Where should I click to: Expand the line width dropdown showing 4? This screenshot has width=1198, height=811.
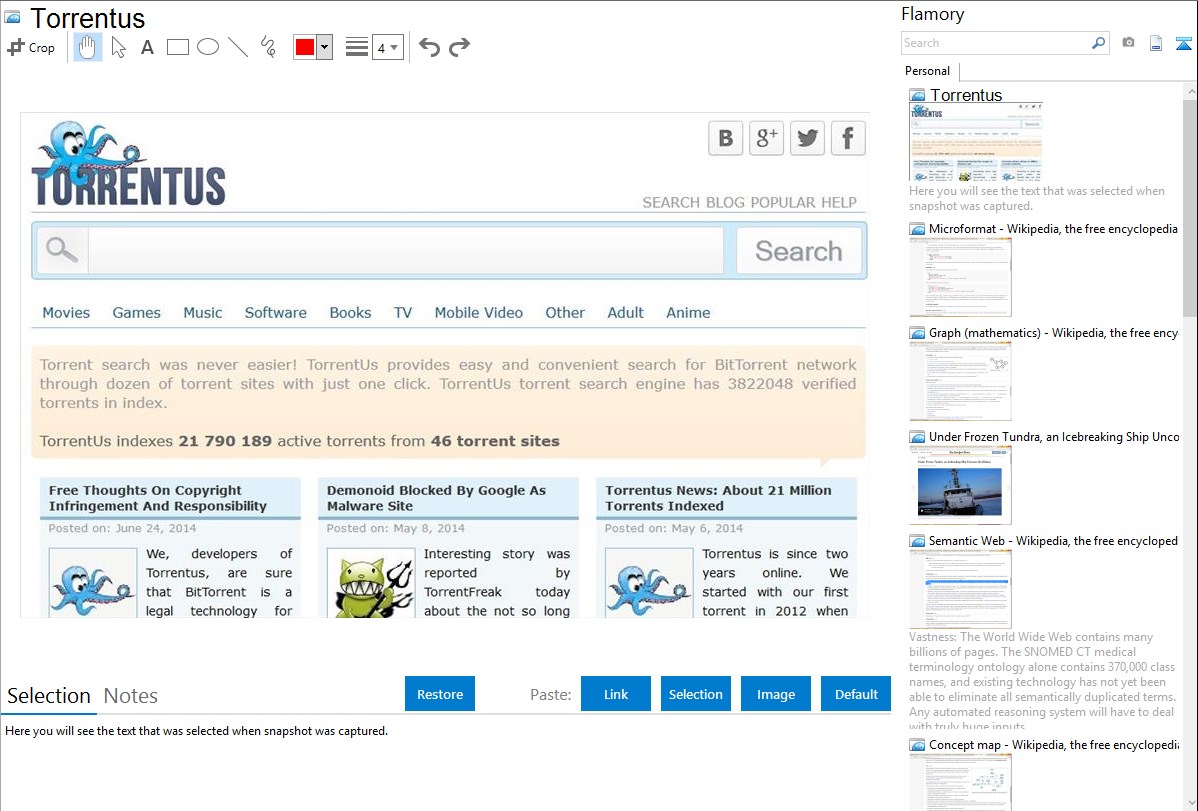(x=387, y=47)
